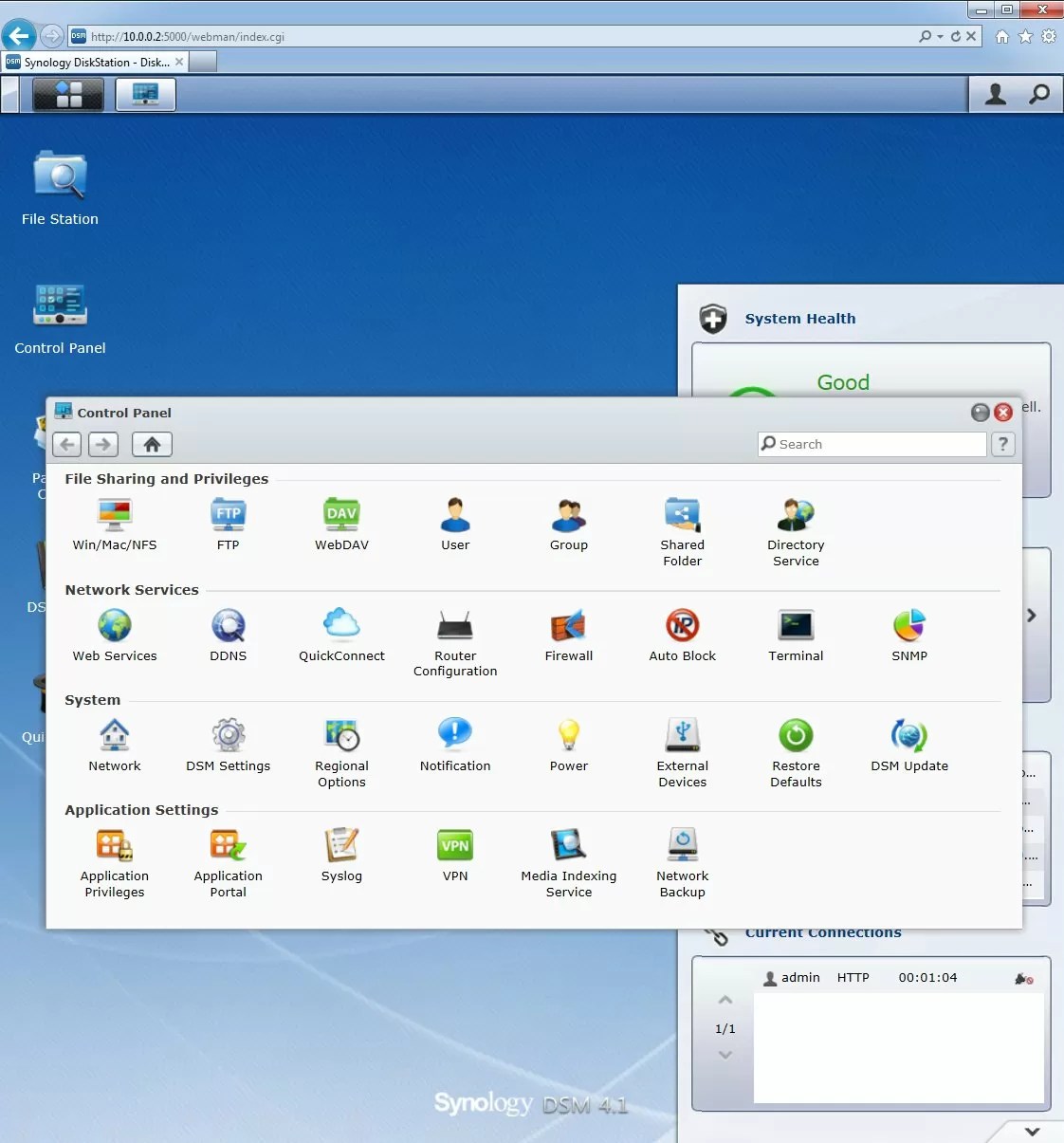
Task: Open Network Backup settings
Action: (x=683, y=862)
